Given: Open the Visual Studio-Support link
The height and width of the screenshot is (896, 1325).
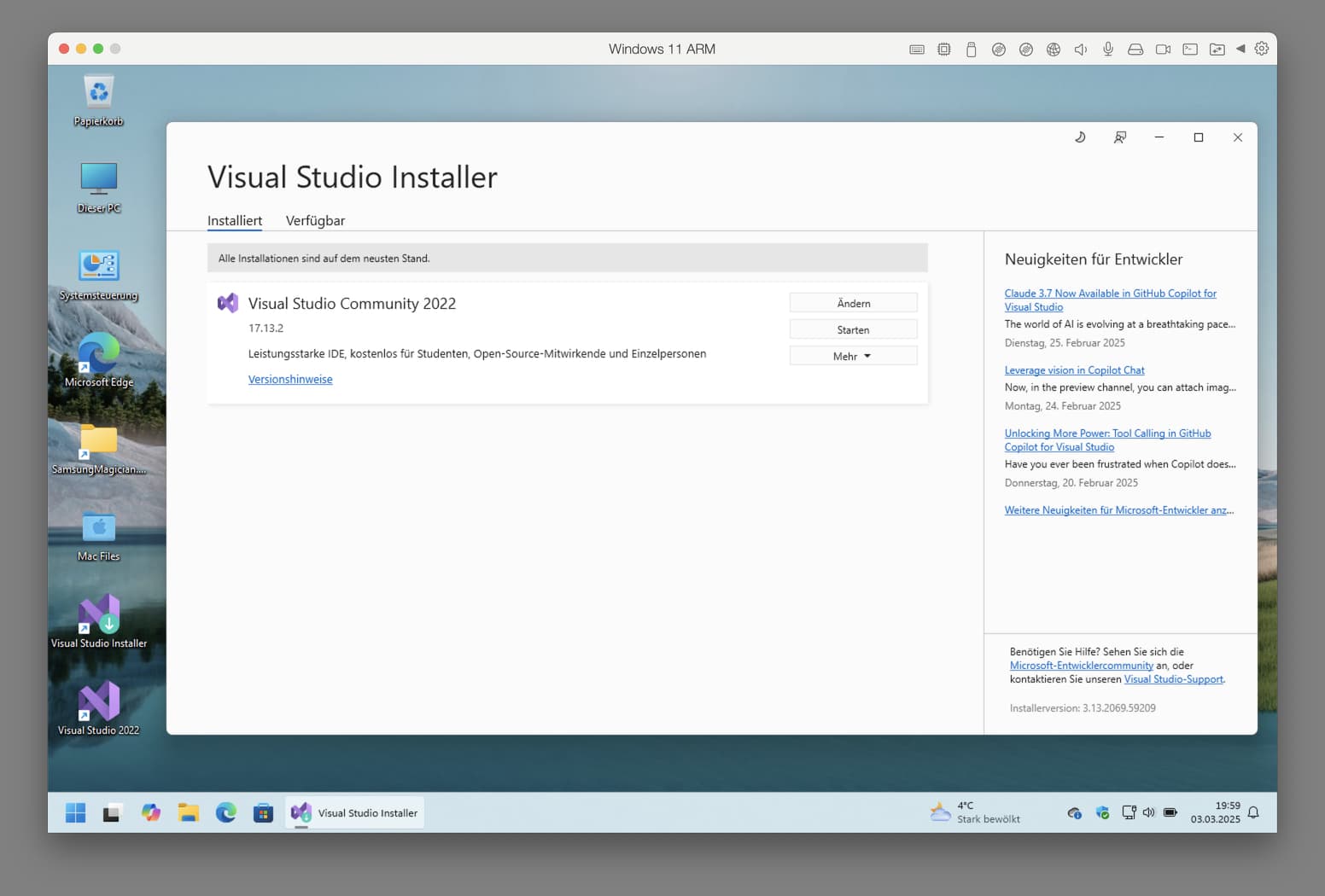Looking at the screenshot, I should tap(1173, 679).
